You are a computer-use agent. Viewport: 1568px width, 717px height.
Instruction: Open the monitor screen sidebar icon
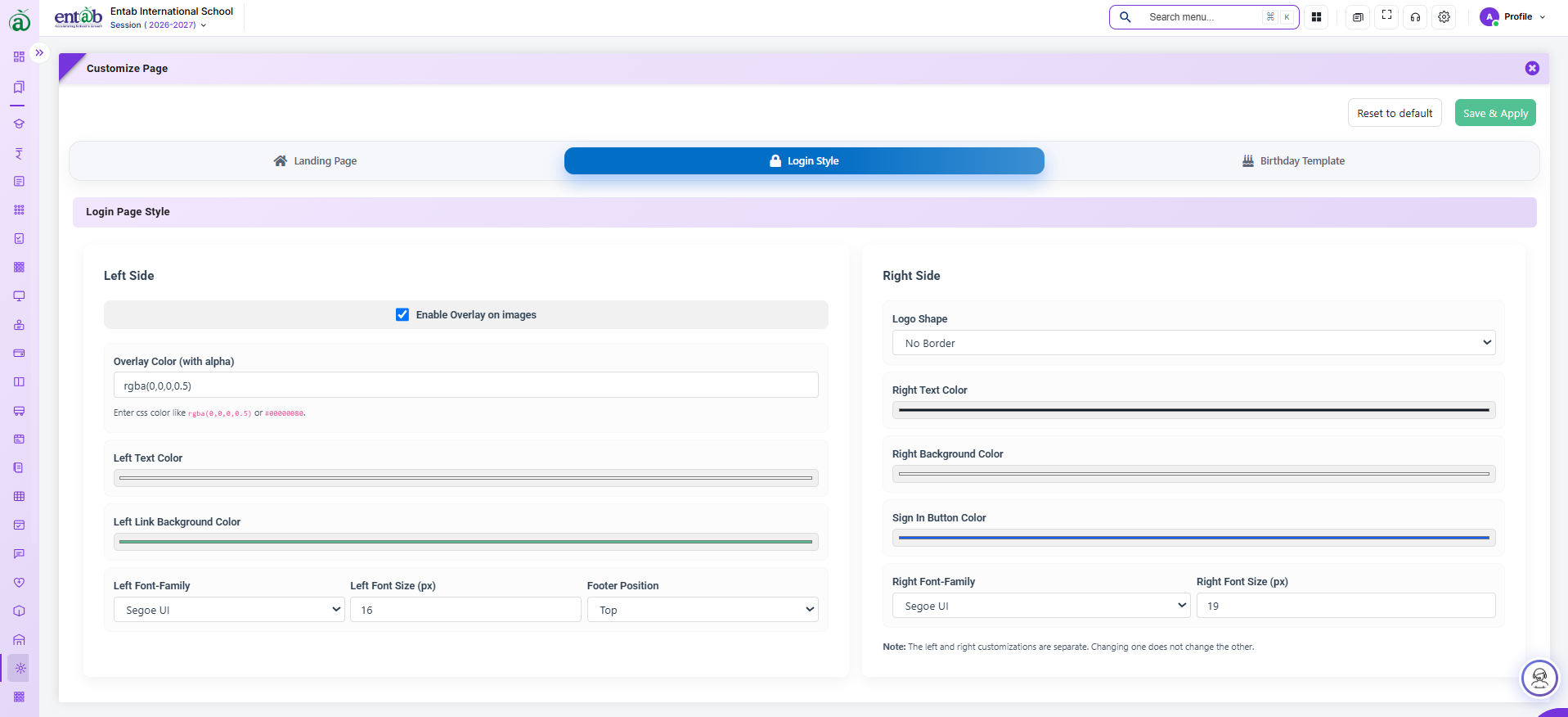click(19, 295)
